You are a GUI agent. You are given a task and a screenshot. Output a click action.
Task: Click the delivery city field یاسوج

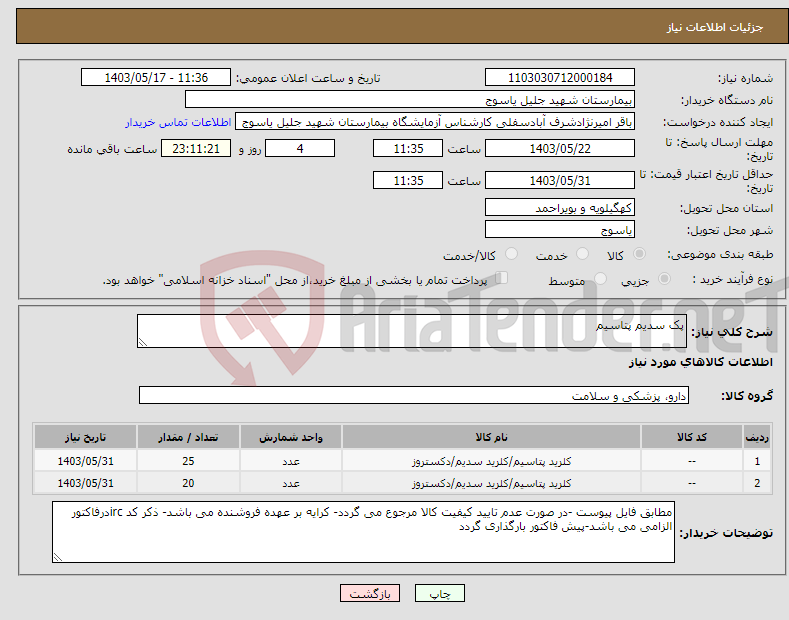coord(560,229)
